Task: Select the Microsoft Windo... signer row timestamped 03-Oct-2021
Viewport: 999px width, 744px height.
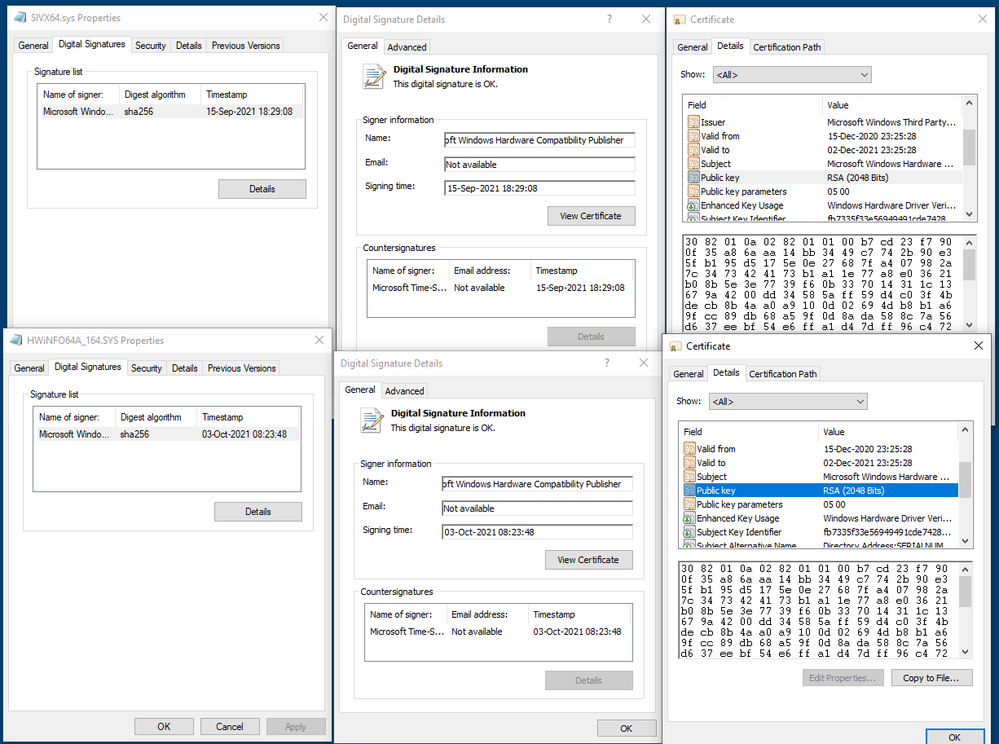Action: click(x=167, y=434)
